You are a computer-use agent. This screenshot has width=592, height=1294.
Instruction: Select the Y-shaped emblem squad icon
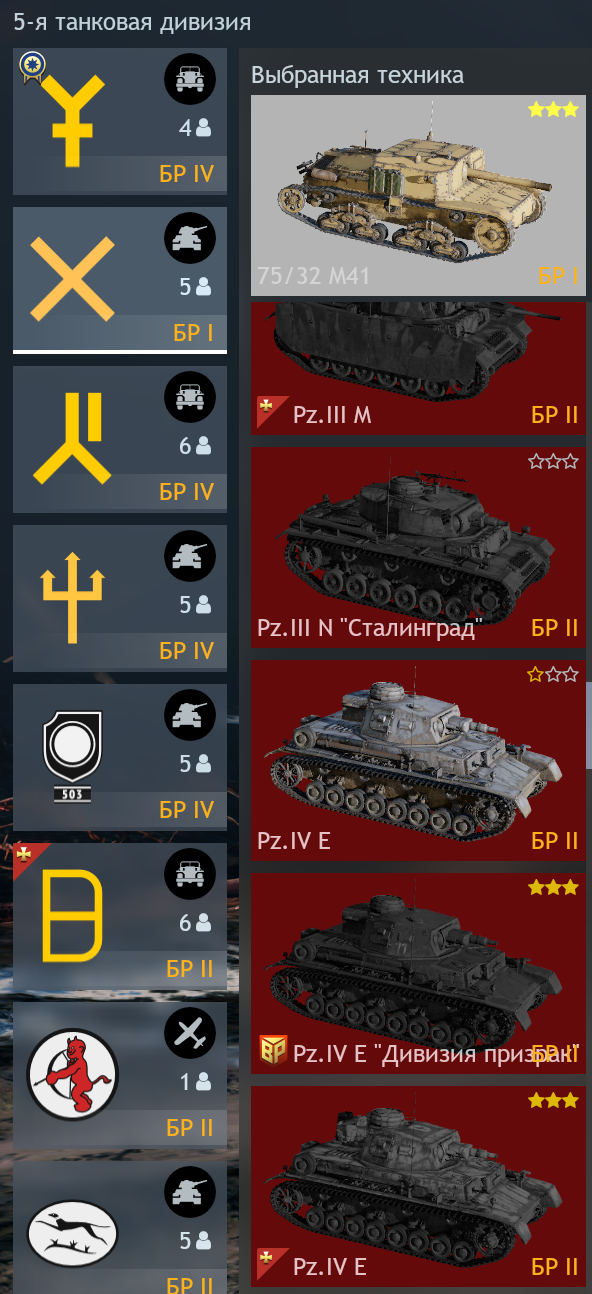(x=120, y=121)
